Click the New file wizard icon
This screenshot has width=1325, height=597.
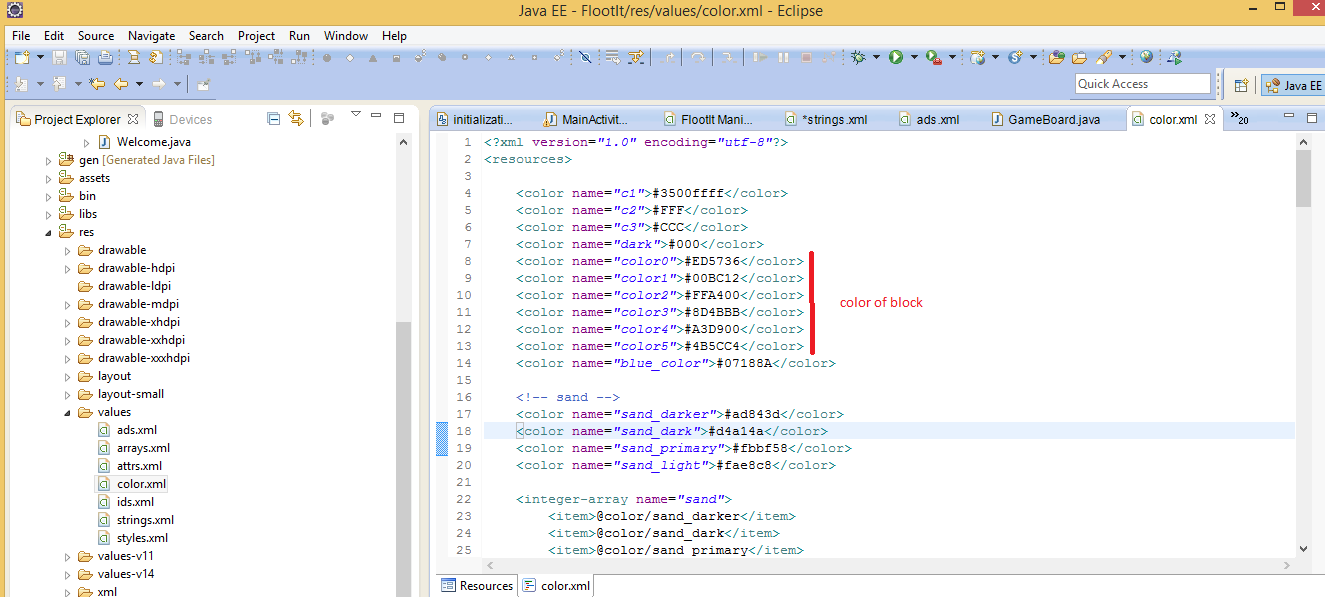(22, 58)
